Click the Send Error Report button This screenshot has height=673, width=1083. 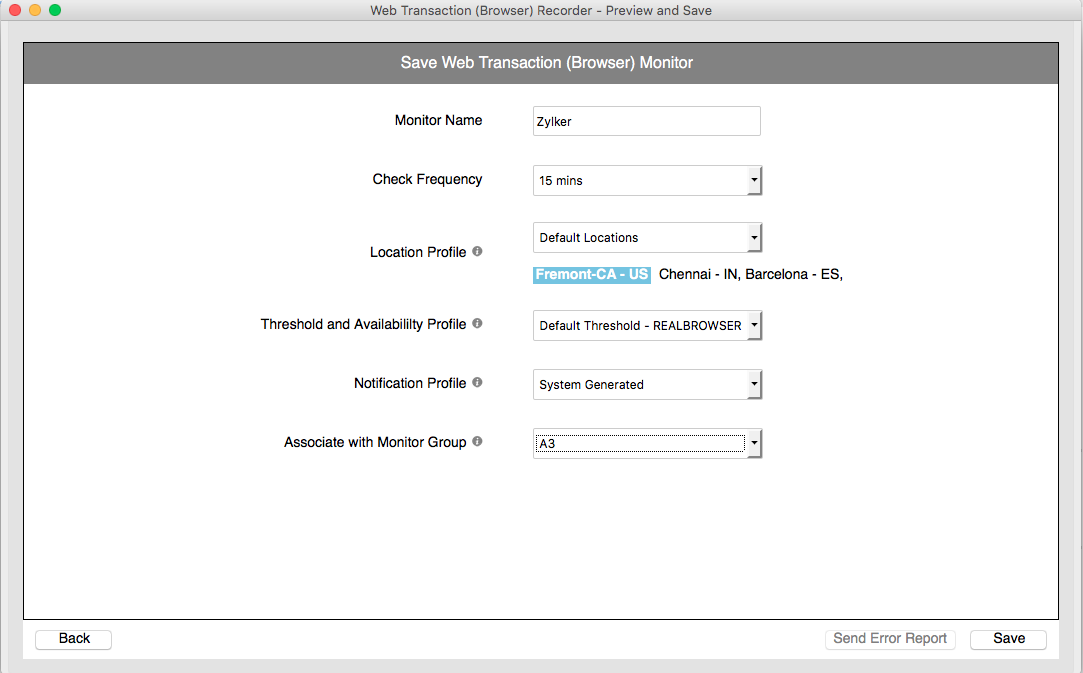pyautogui.click(x=890, y=639)
